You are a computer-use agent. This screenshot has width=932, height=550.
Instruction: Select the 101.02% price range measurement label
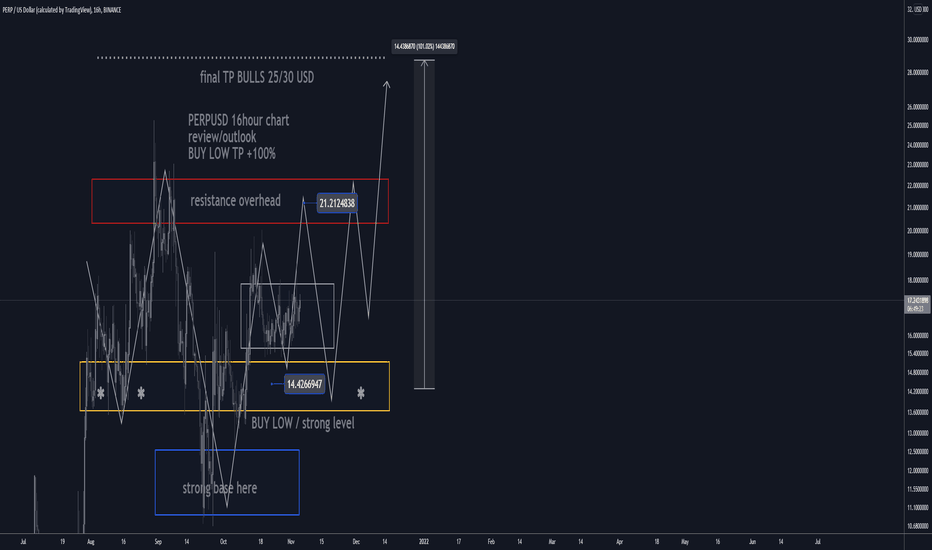tap(424, 46)
